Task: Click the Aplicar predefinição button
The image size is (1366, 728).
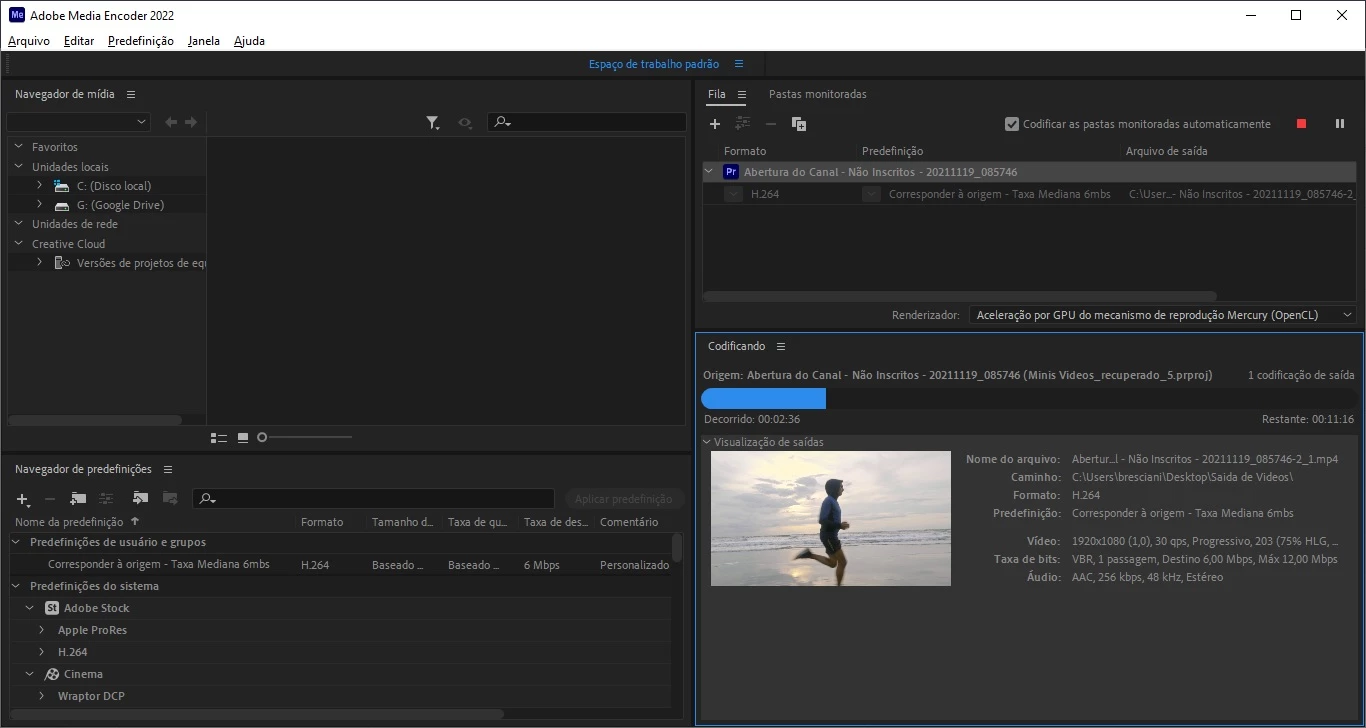Action: coord(624,499)
